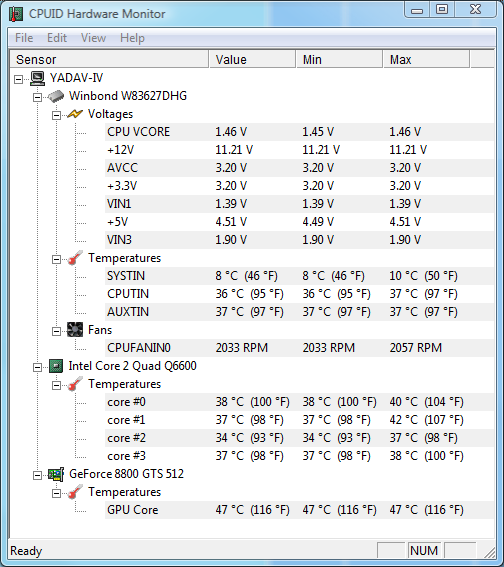The image size is (504, 567).
Task: Collapse the GeForce 8800 GTS 512 node
Action: [x=37, y=476]
